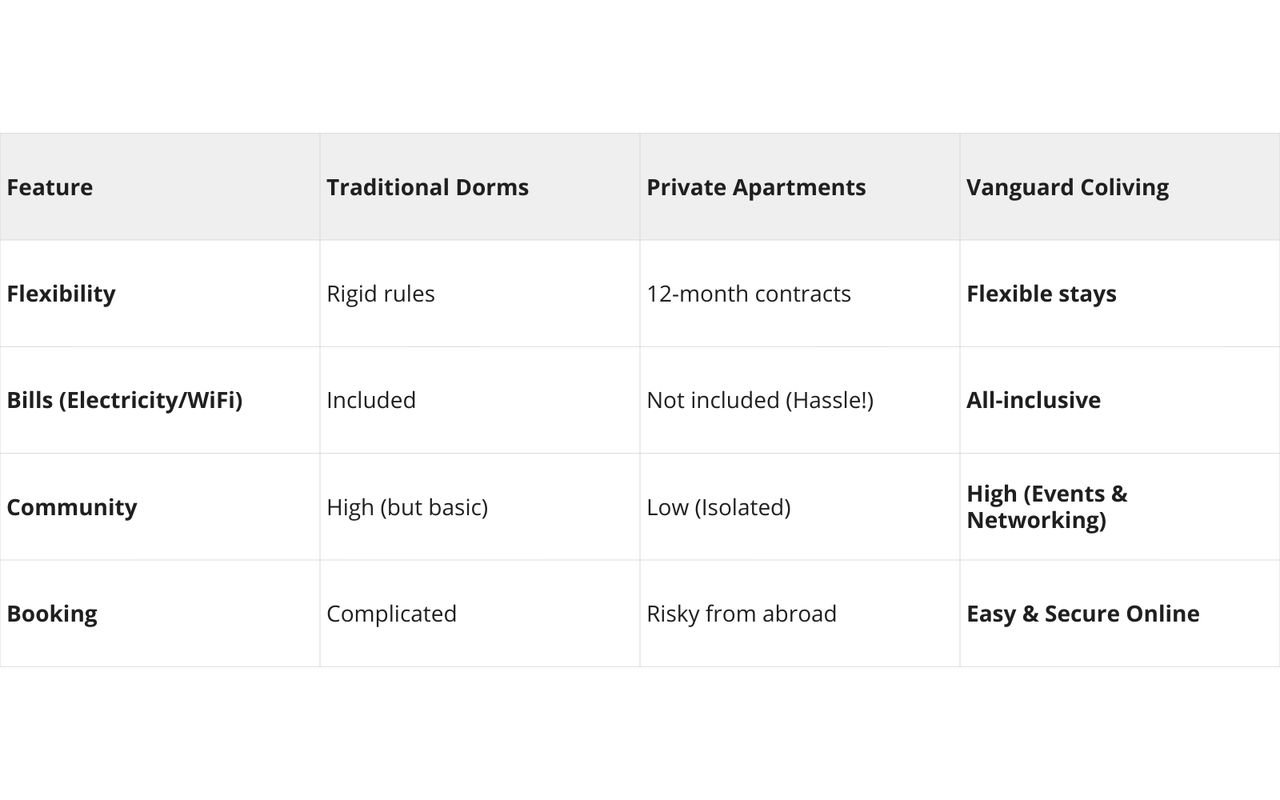Click the Included cell under Traditional Dorms
This screenshot has width=1280, height=800.
click(371, 400)
